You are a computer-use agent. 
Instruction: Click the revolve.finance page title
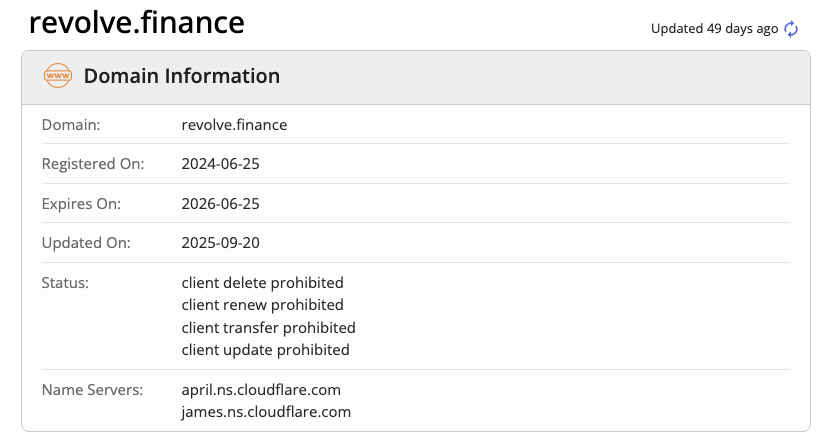pos(136,24)
